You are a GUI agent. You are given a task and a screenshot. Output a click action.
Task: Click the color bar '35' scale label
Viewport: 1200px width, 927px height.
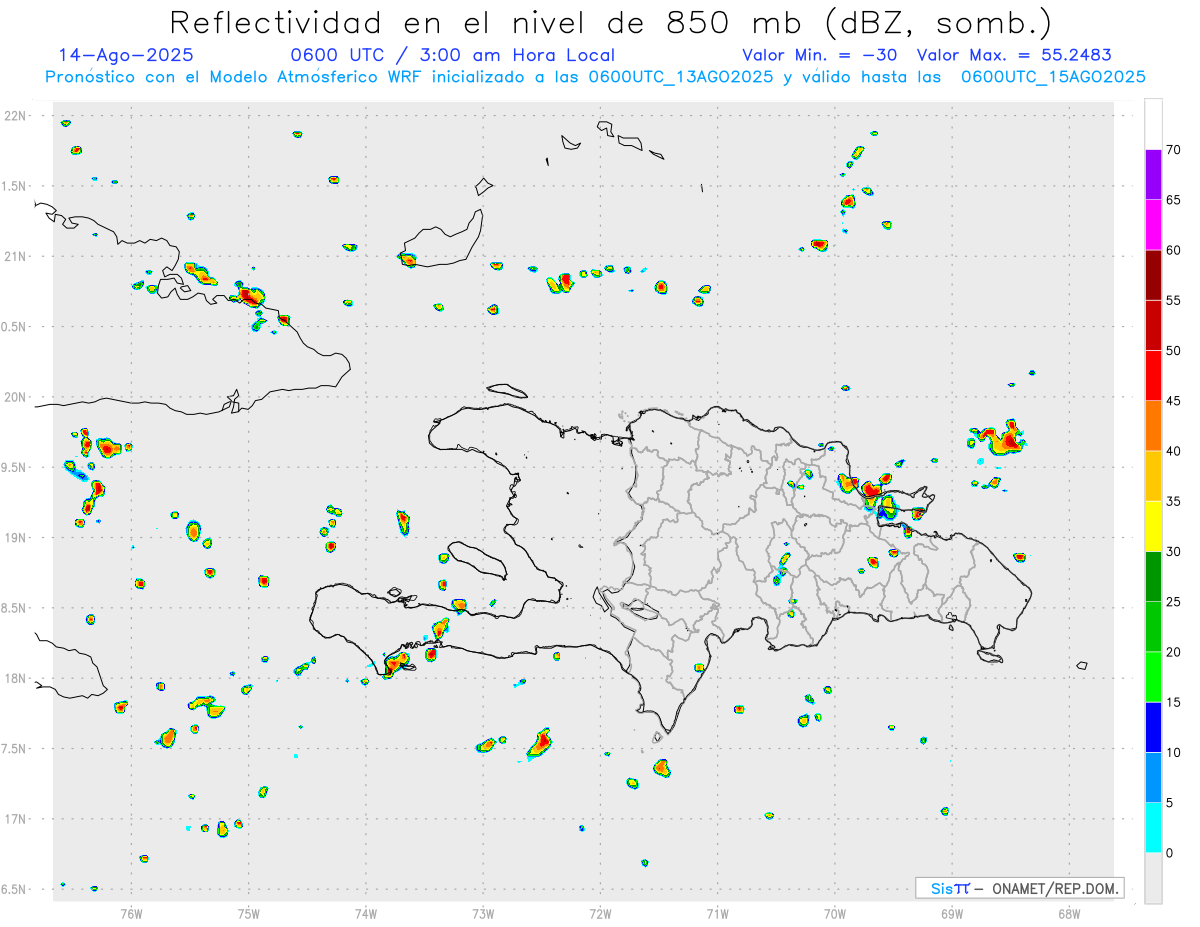click(1173, 501)
